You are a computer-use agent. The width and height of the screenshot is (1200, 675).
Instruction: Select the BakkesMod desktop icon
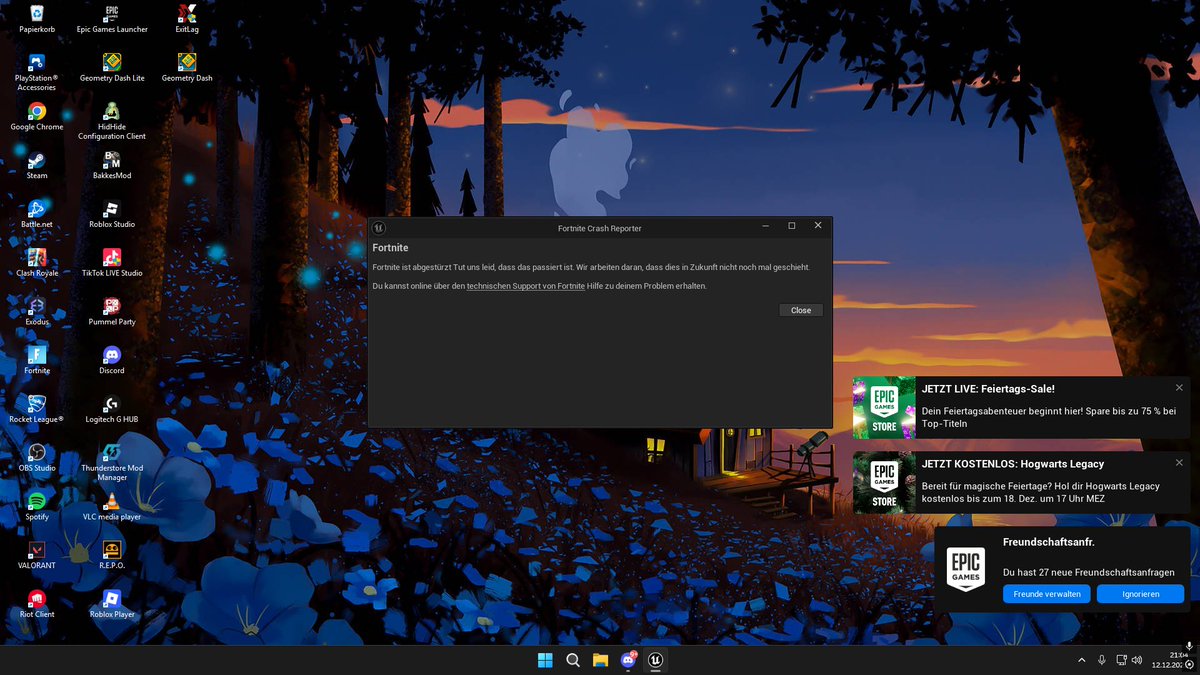click(x=112, y=165)
